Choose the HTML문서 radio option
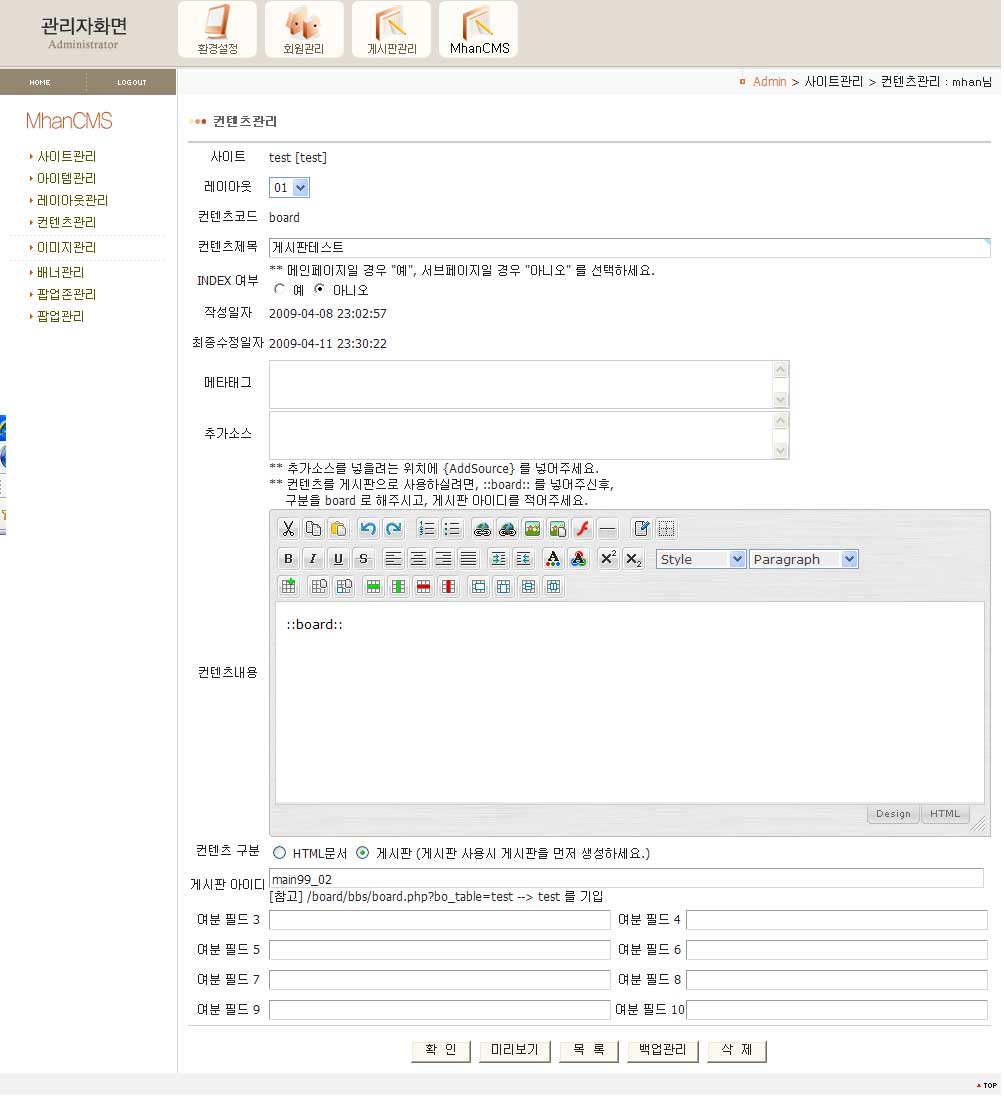The width and height of the screenshot is (1004, 1108). click(280, 853)
